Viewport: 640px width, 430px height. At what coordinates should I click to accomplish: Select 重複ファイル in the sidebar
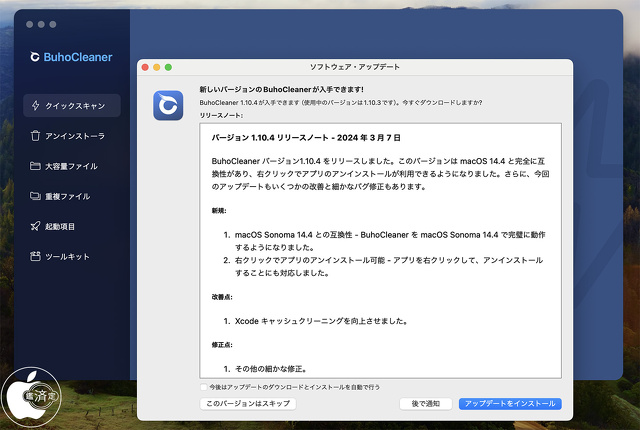pyautogui.click(x=72, y=196)
